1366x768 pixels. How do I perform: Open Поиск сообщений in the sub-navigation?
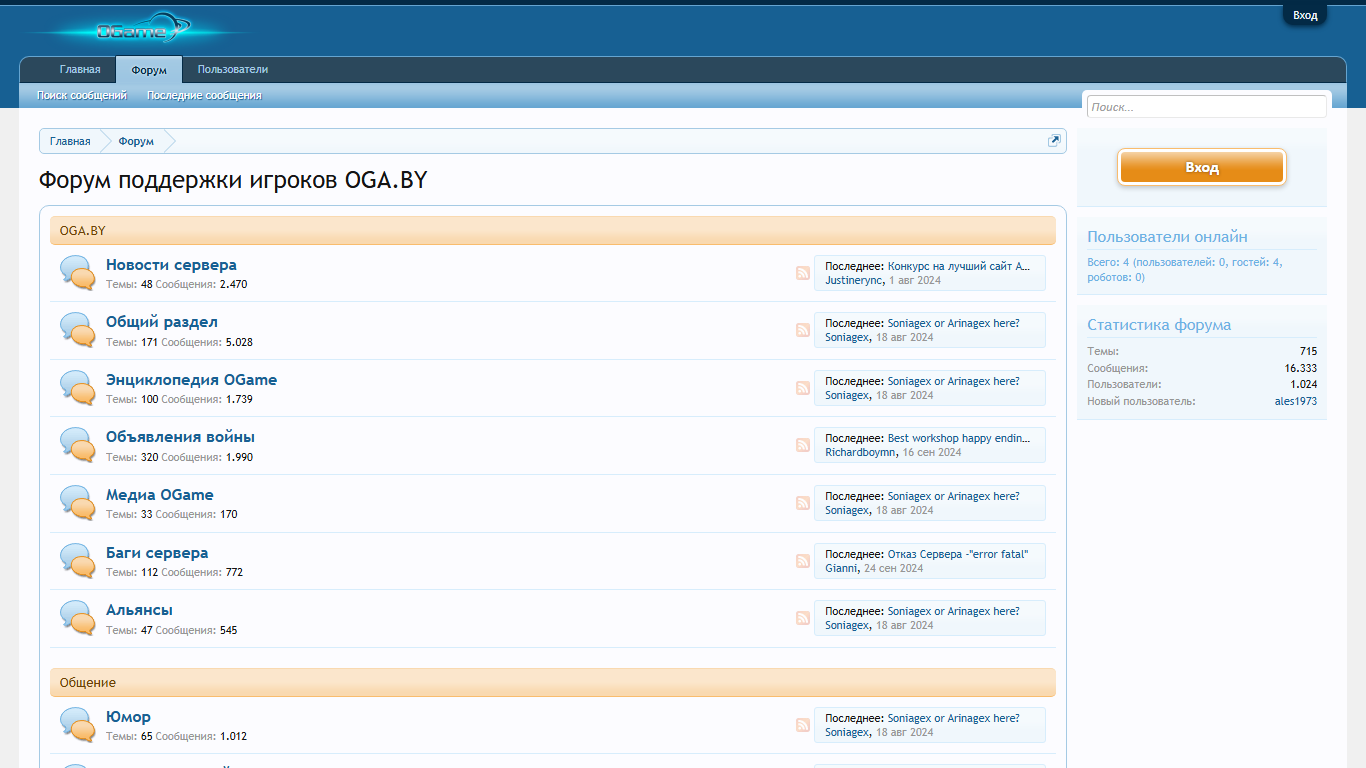point(82,95)
